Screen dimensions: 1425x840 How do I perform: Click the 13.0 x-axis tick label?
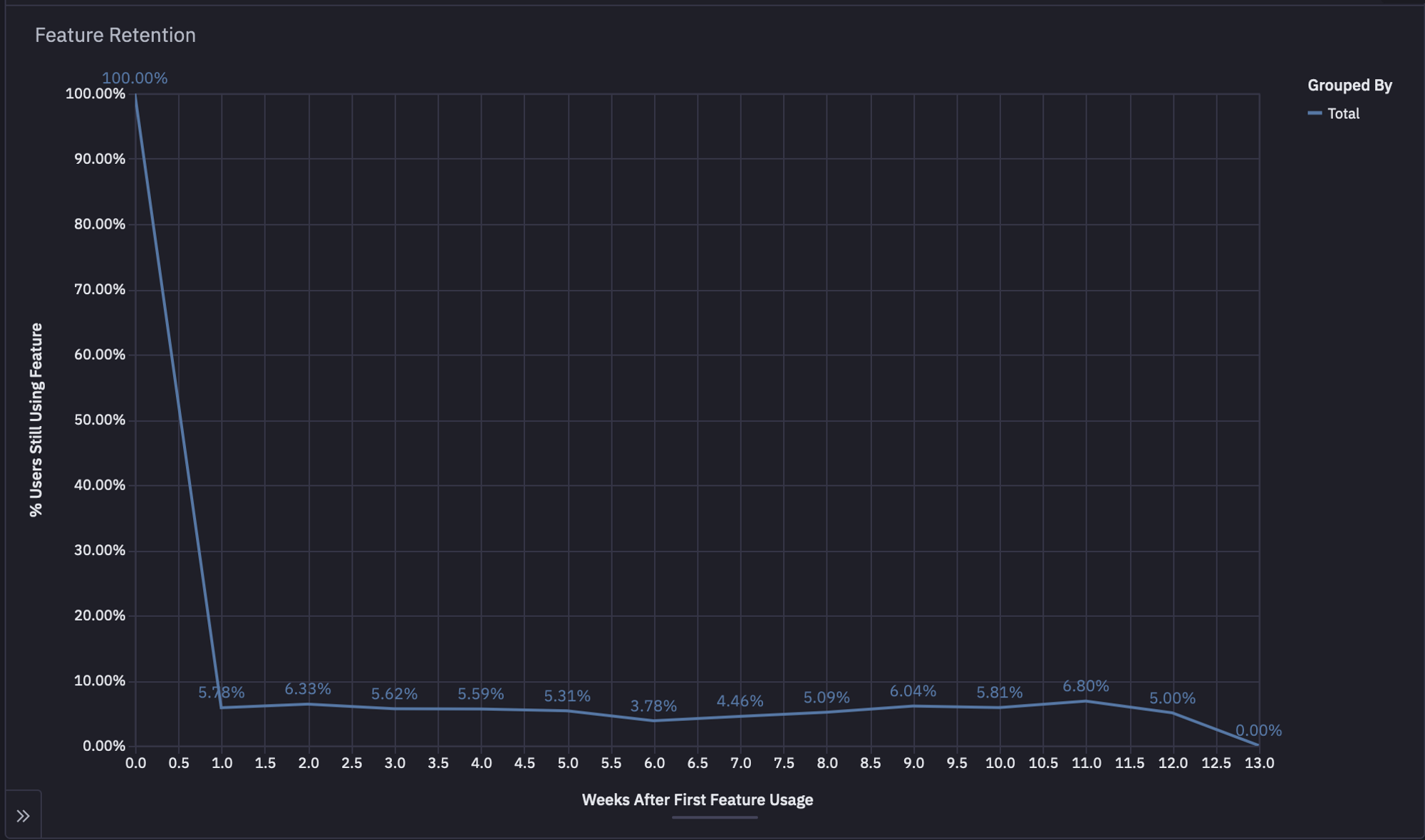tap(1259, 763)
